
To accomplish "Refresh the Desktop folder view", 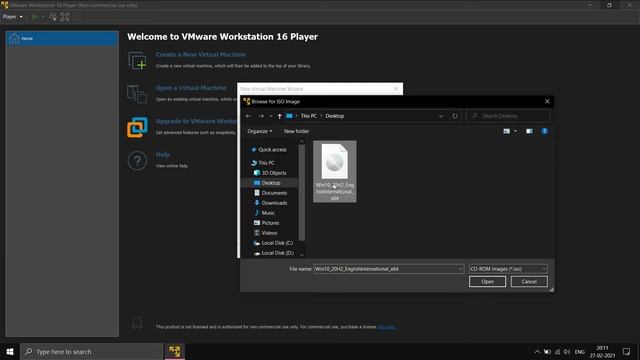I will pos(455,116).
